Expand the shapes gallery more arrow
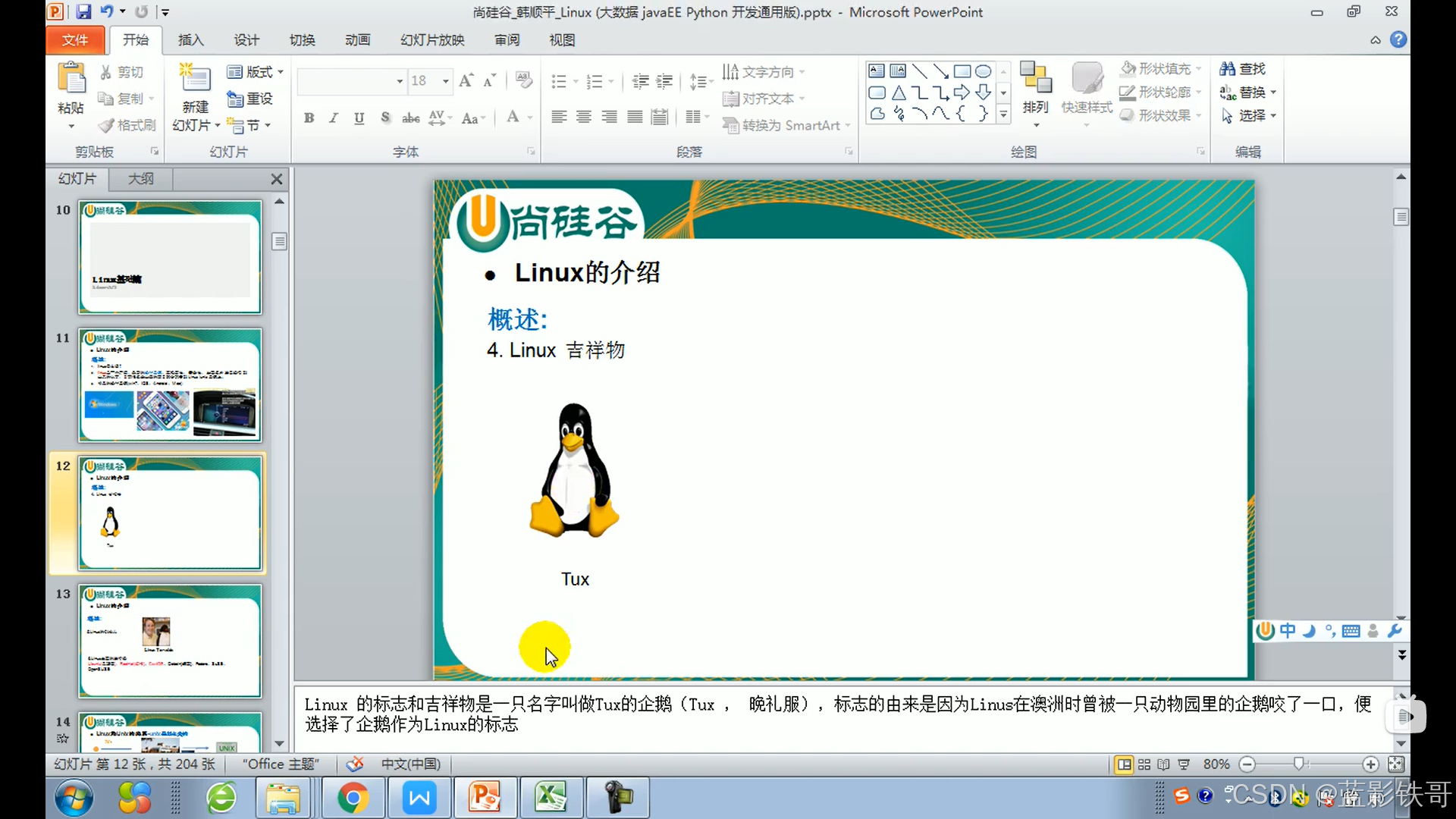Viewport: 1456px width, 819px height. point(1003,115)
